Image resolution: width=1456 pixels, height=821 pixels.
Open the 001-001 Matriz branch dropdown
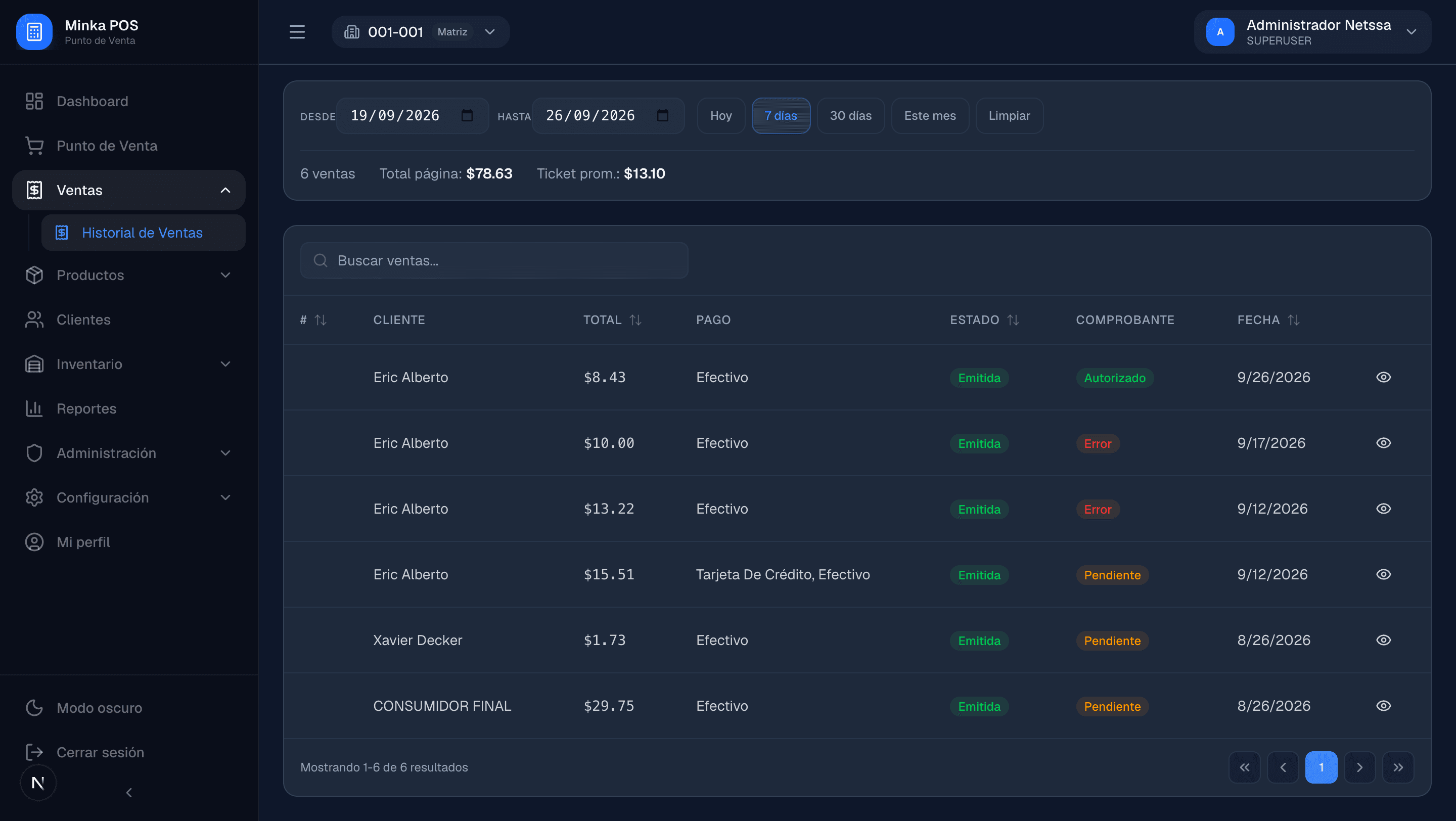click(x=421, y=32)
